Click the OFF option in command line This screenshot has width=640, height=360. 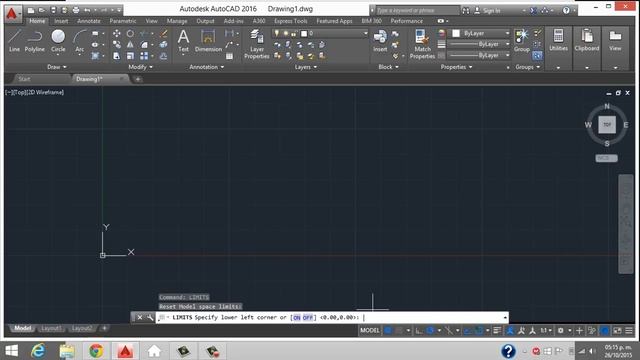tap(307, 317)
